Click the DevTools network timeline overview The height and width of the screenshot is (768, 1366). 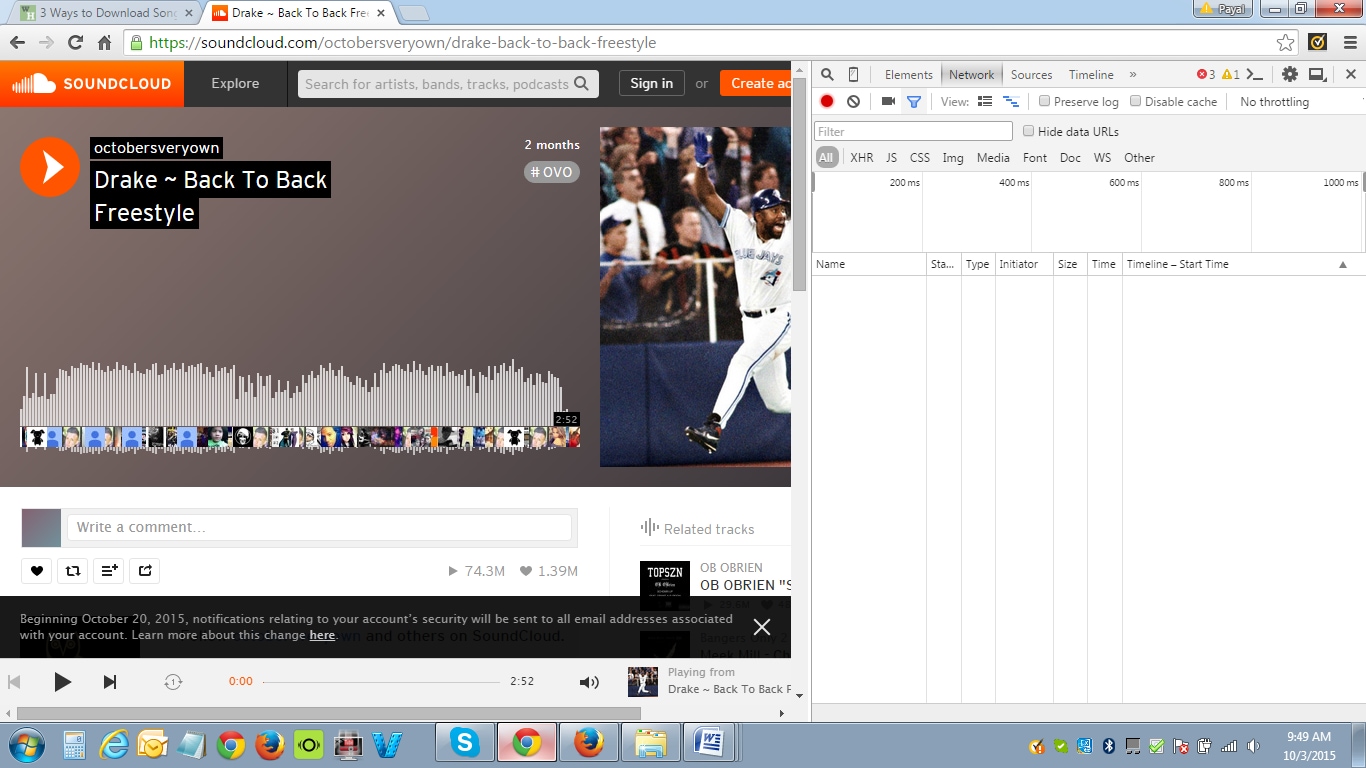(x=1087, y=212)
